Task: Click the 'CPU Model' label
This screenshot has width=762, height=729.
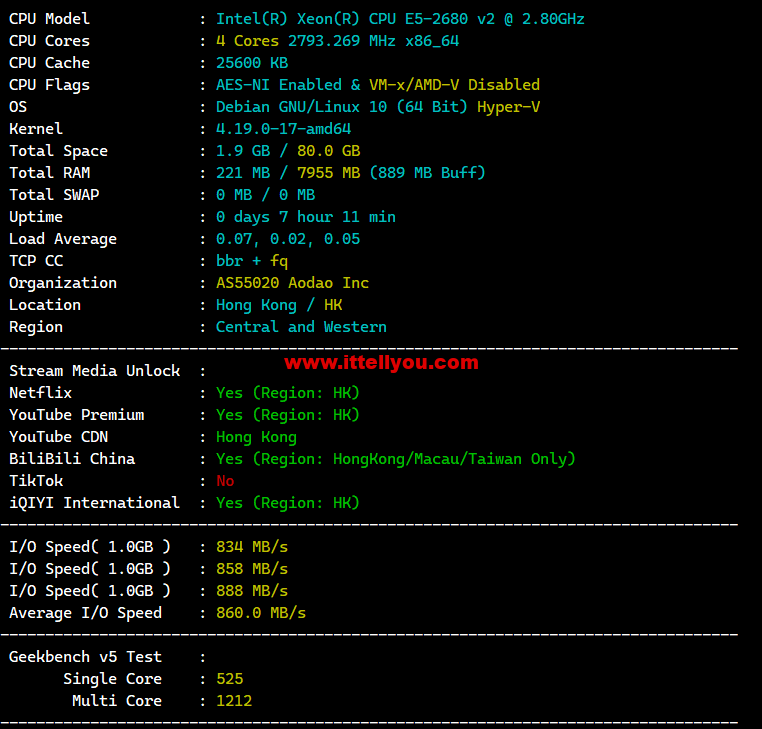Action: click(50, 19)
